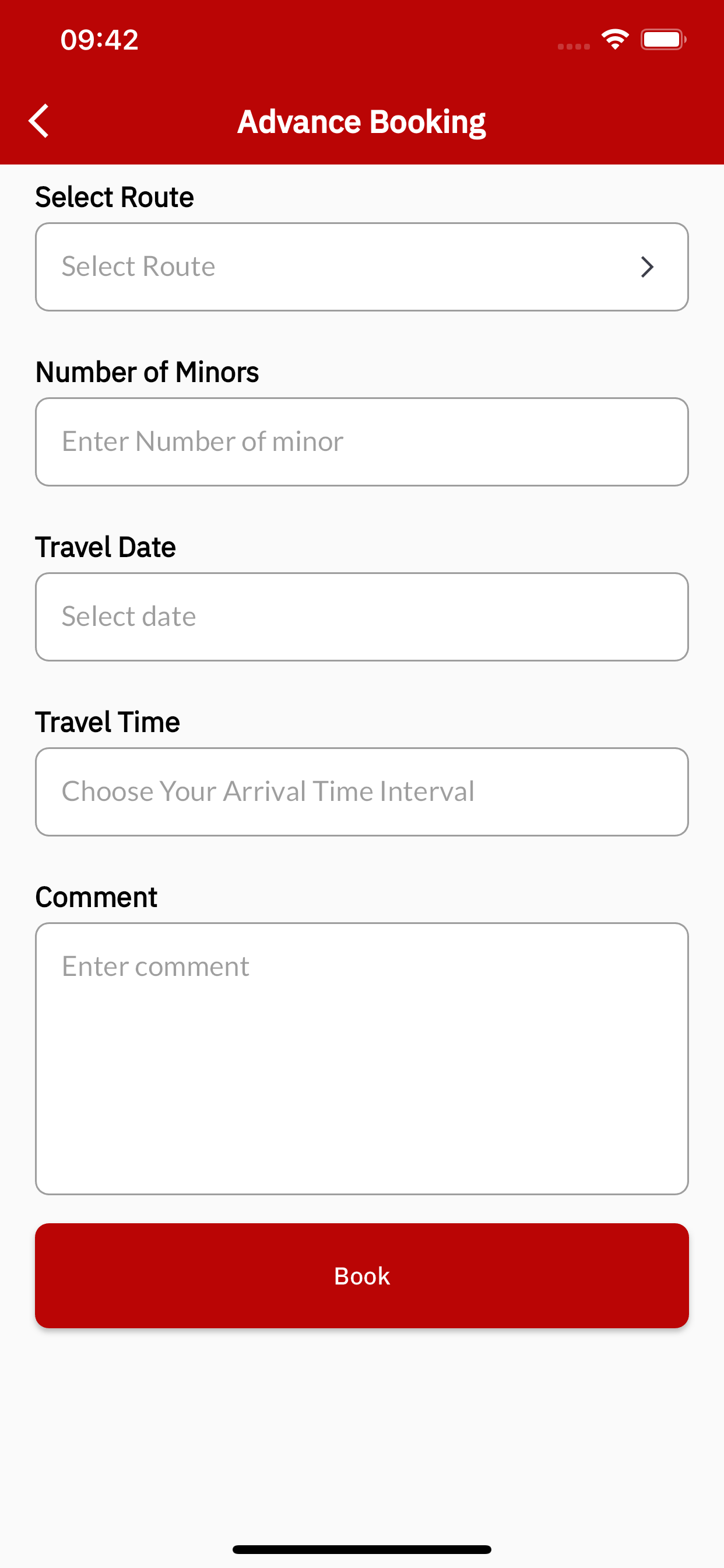This screenshot has height=1568, width=724.
Task: Choose Your Arrival Time Interval field
Action: pos(362,792)
